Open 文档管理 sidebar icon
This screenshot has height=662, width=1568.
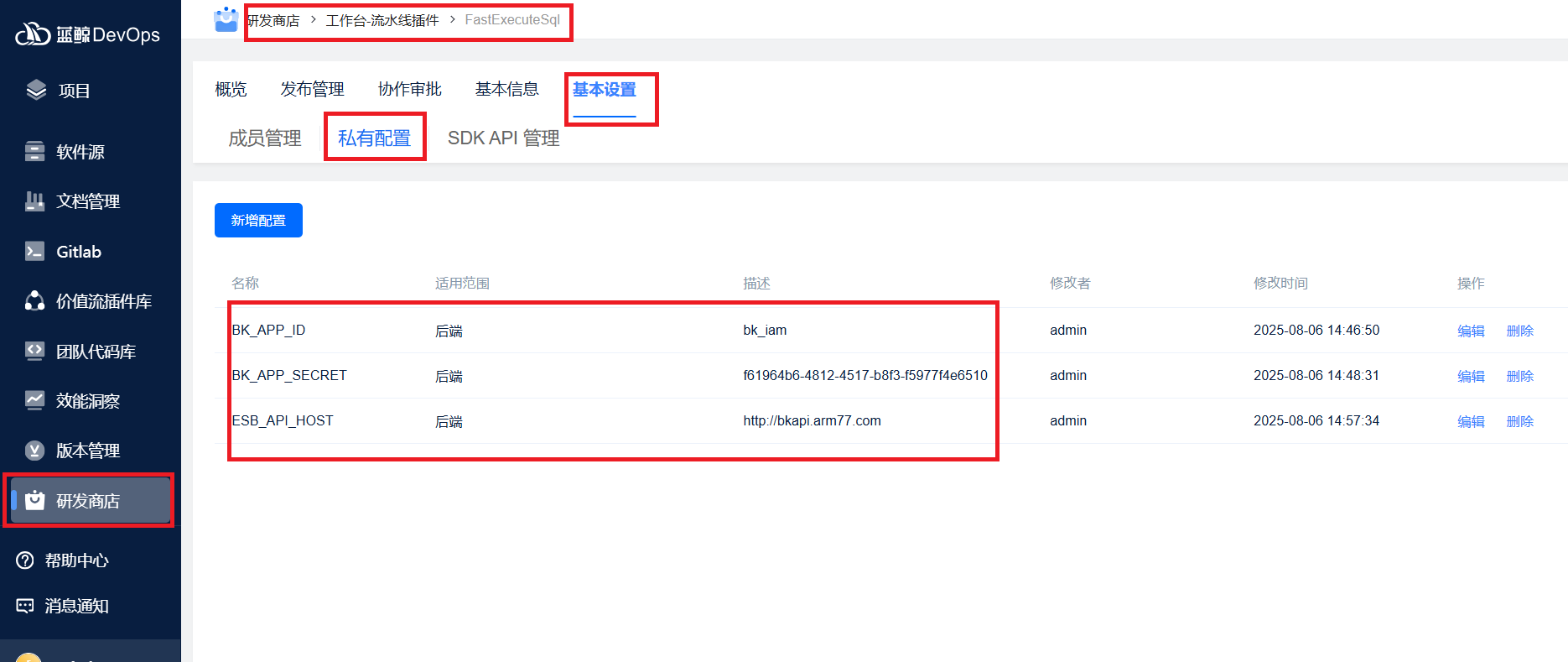click(x=34, y=201)
